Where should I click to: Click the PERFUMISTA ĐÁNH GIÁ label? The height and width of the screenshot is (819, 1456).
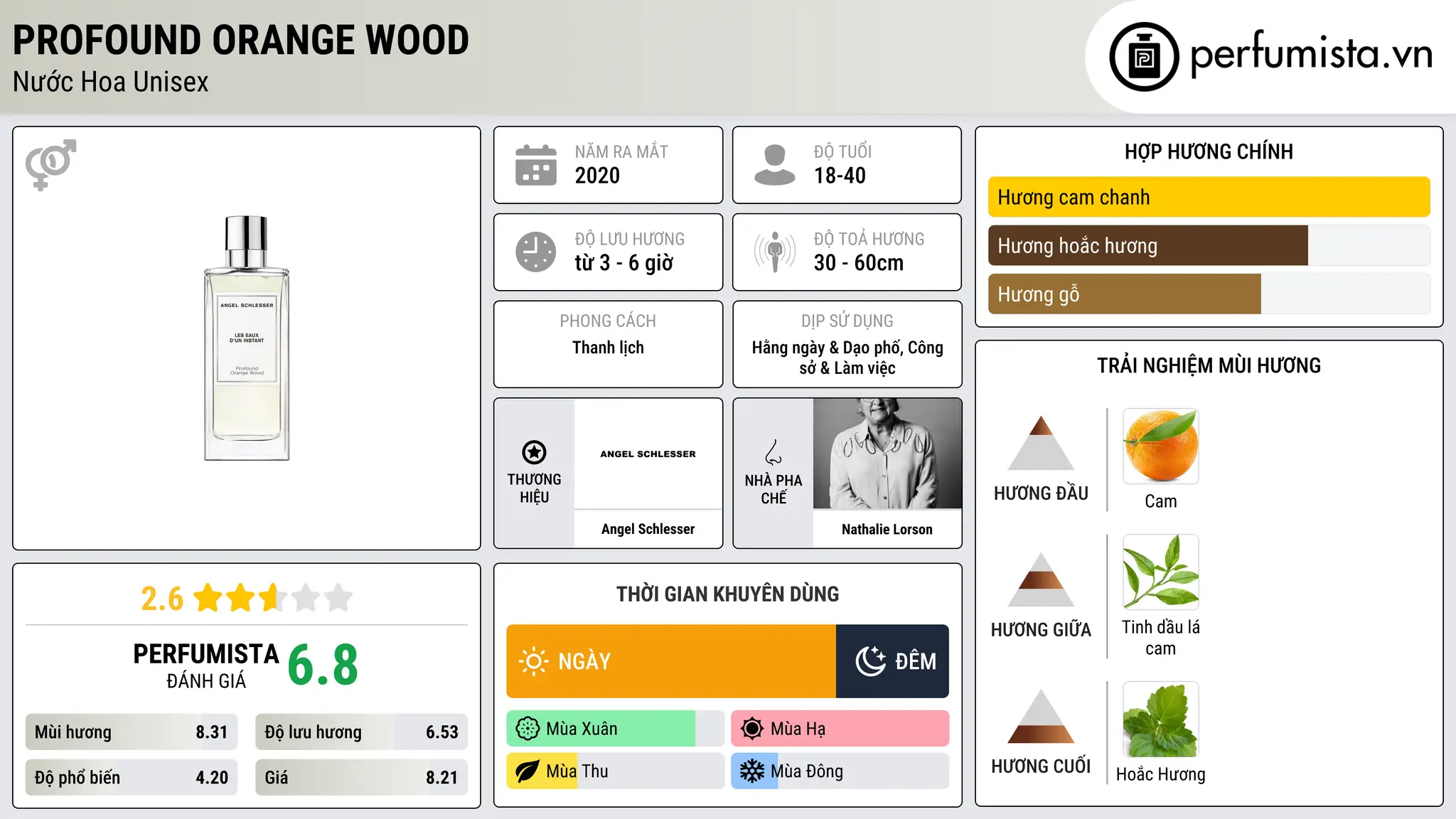[206, 665]
